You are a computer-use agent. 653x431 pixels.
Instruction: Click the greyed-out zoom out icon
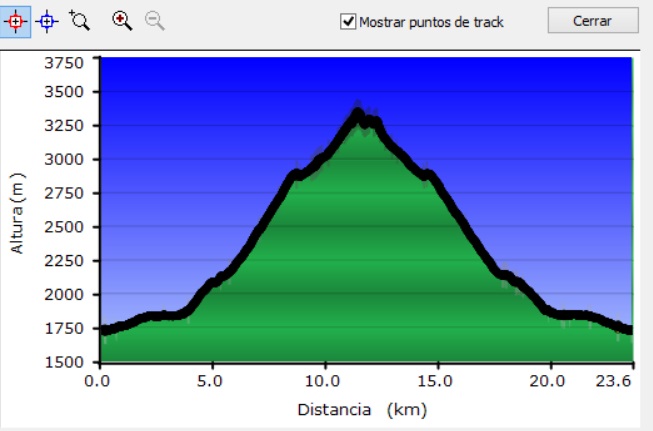[x=154, y=21]
